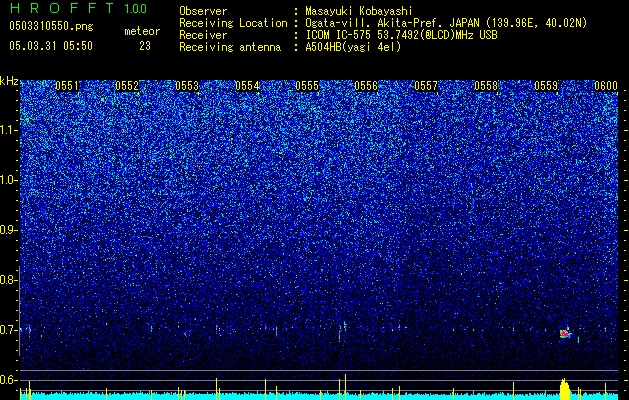Viewport: 629px width, 400px height.
Task: Click the 1.0 kHz axis label
Action: (8, 180)
